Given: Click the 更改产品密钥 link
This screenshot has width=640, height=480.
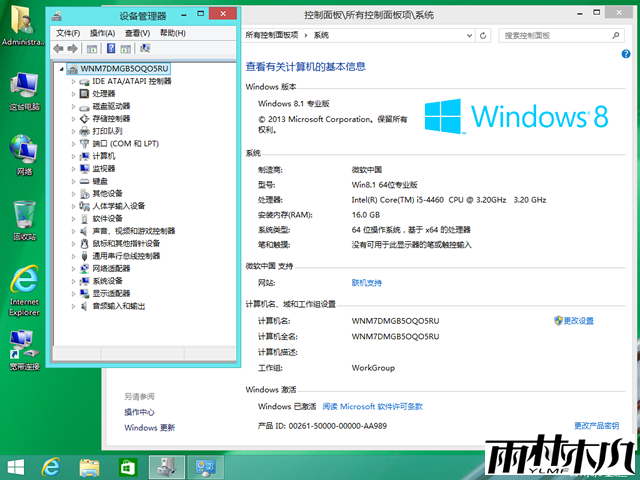Looking at the screenshot, I should click(x=596, y=426).
